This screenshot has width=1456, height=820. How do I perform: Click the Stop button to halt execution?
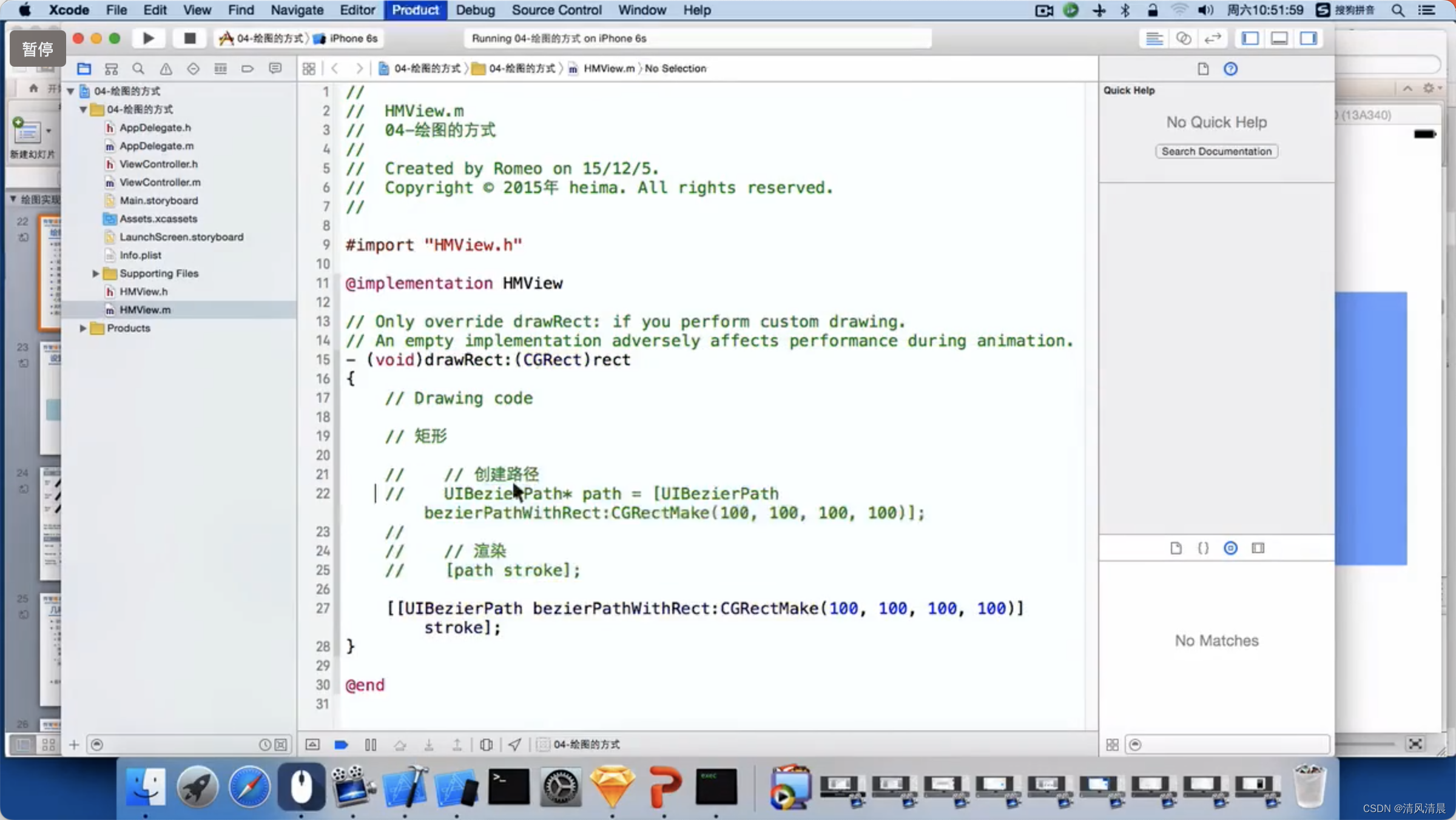(x=189, y=38)
